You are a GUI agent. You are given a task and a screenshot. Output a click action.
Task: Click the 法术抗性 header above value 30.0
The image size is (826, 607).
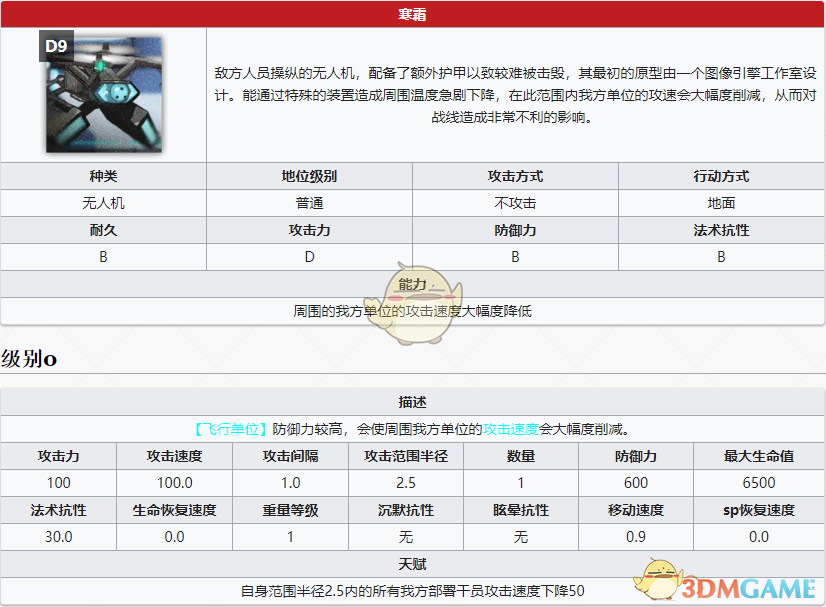pos(58,510)
